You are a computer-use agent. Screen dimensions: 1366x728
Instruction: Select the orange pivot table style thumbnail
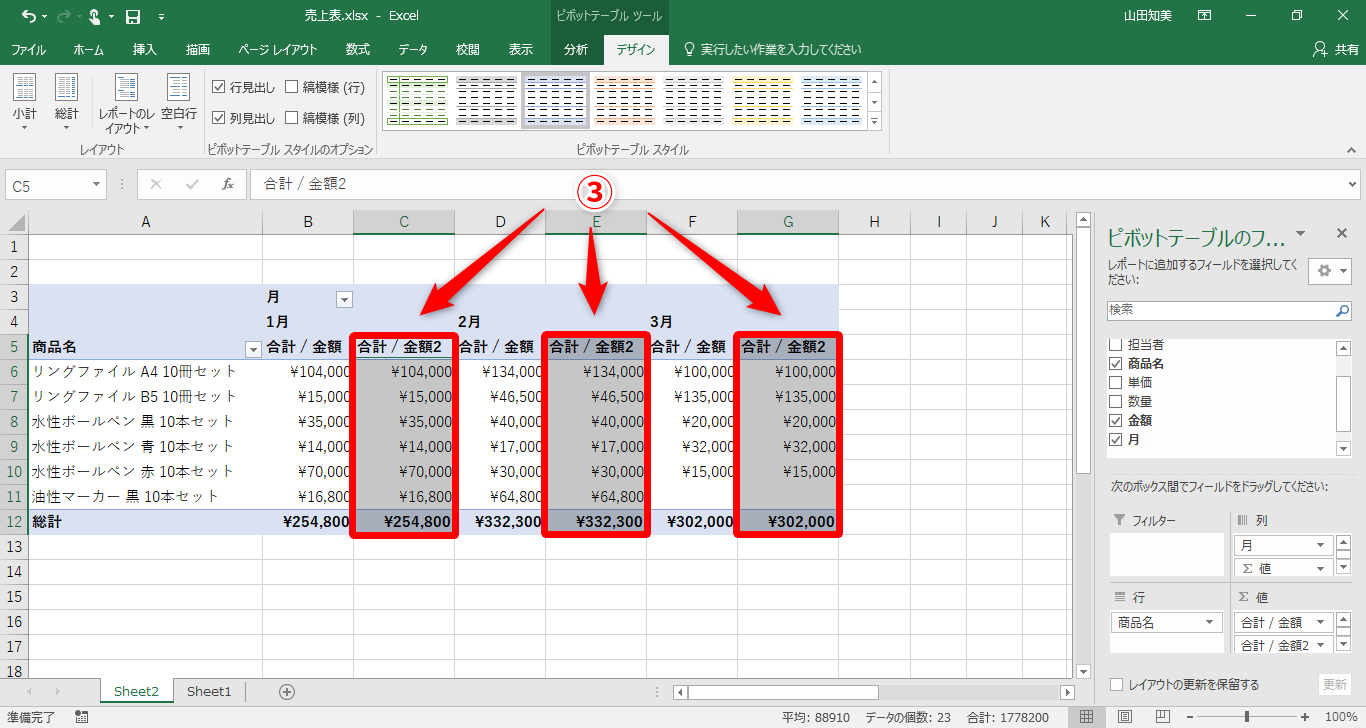point(625,101)
